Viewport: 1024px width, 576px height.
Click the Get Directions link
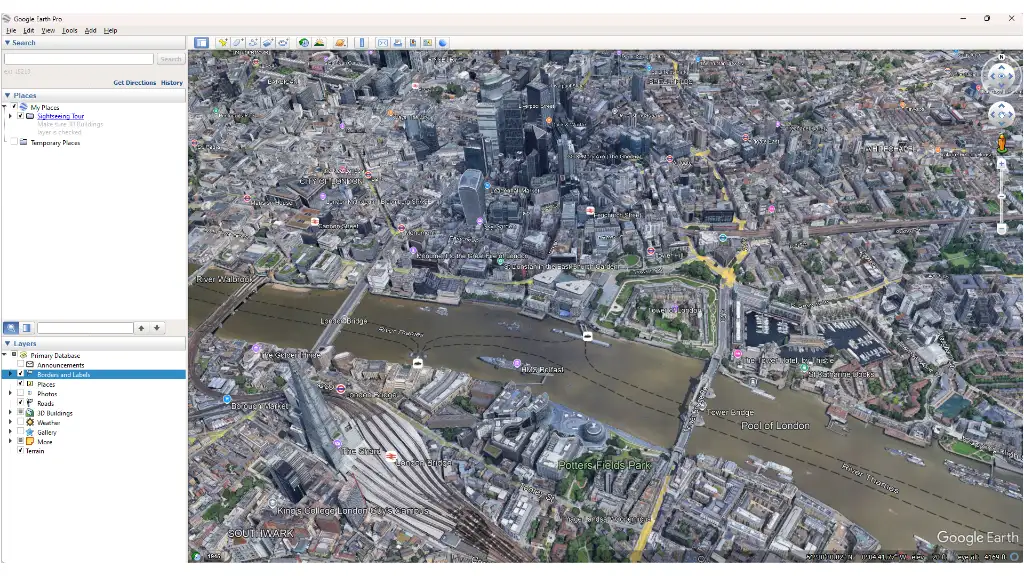[135, 82]
